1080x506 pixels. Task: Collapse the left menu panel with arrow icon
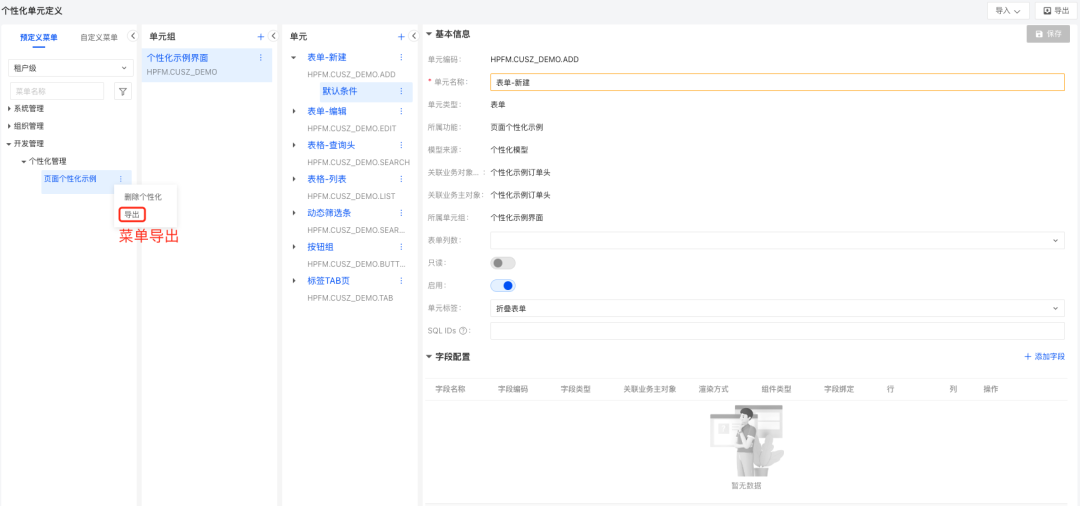pyautogui.click(x=133, y=36)
